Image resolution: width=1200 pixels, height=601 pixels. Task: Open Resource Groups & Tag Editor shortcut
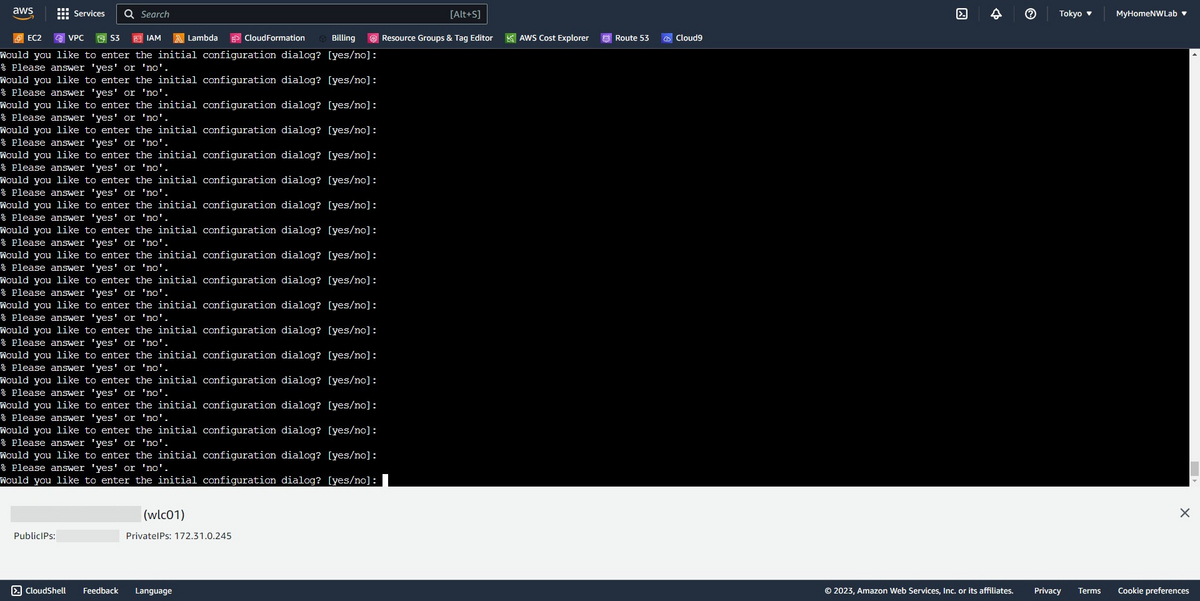coord(430,38)
